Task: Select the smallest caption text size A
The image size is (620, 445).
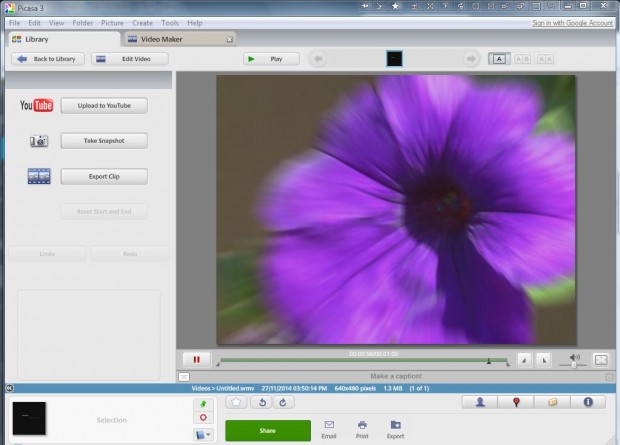Action: pyautogui.click(x=497, y=59)
